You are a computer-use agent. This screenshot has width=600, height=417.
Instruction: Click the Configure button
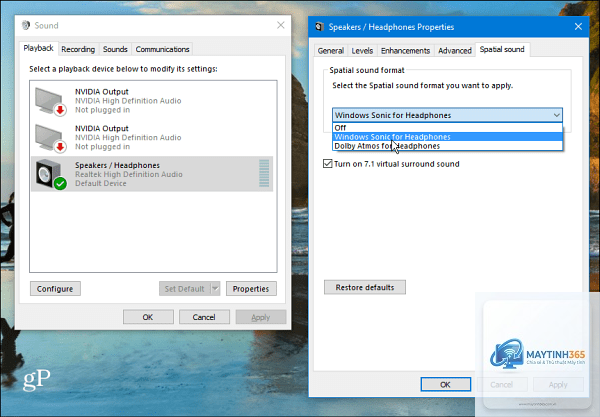[x=55, y=289]
